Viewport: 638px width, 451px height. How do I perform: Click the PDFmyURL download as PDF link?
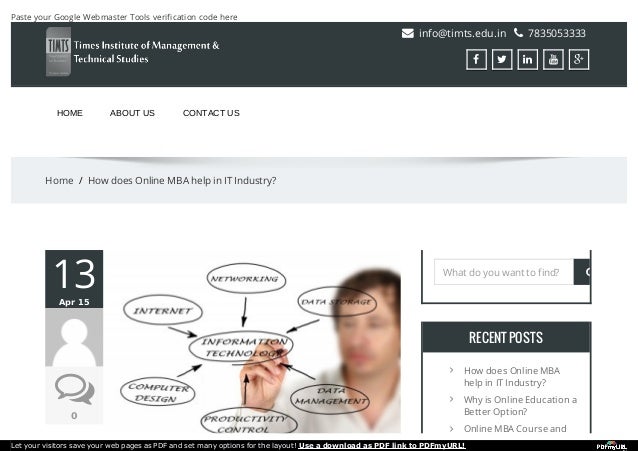coord(382,445)
